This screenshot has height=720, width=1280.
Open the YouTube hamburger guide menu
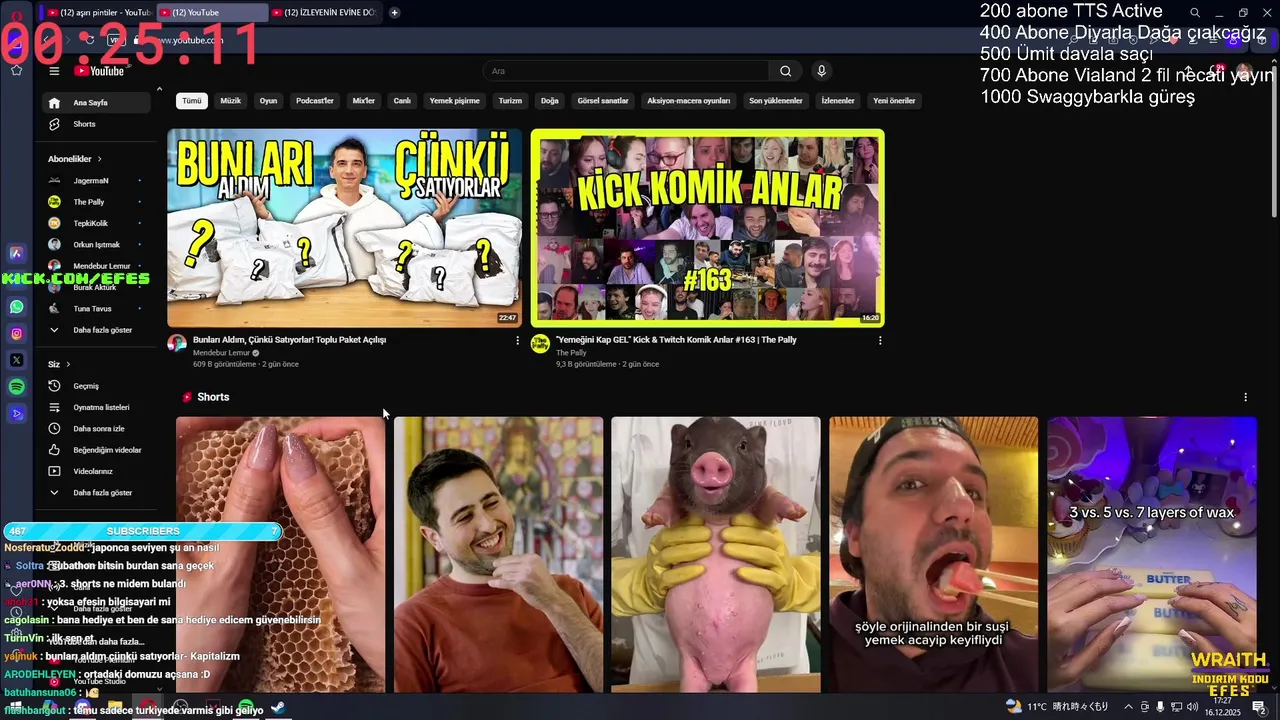coord(54,71)
